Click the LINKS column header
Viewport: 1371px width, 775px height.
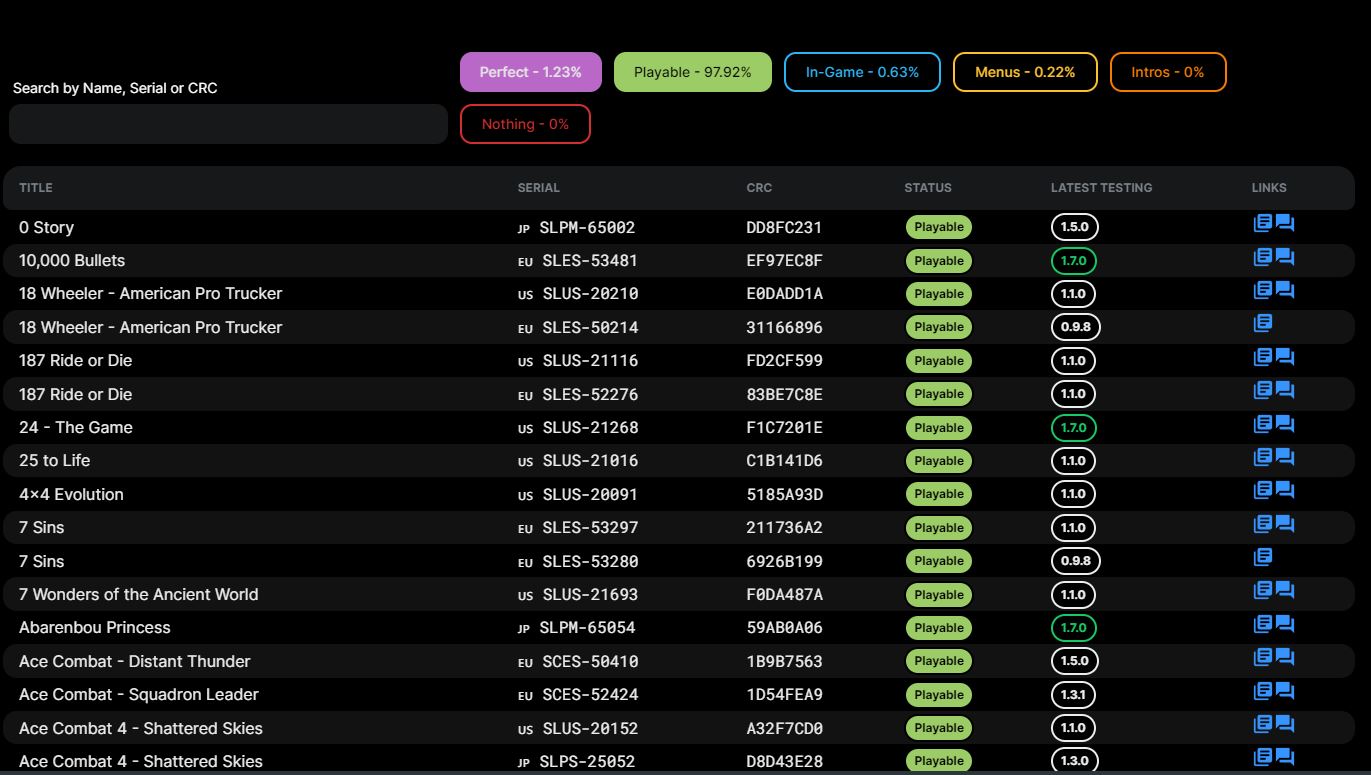point(1269,188)
